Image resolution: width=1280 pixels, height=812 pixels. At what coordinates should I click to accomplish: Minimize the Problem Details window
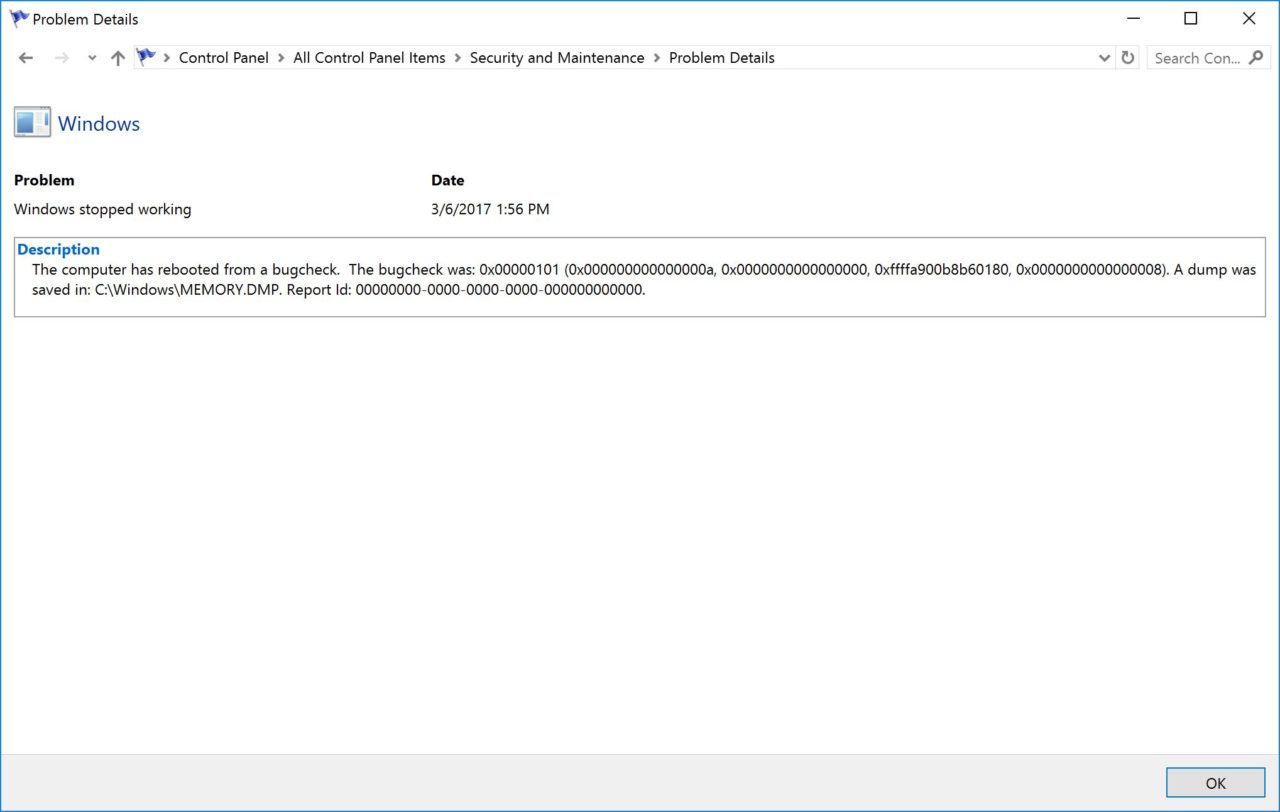coord(1133,18)
